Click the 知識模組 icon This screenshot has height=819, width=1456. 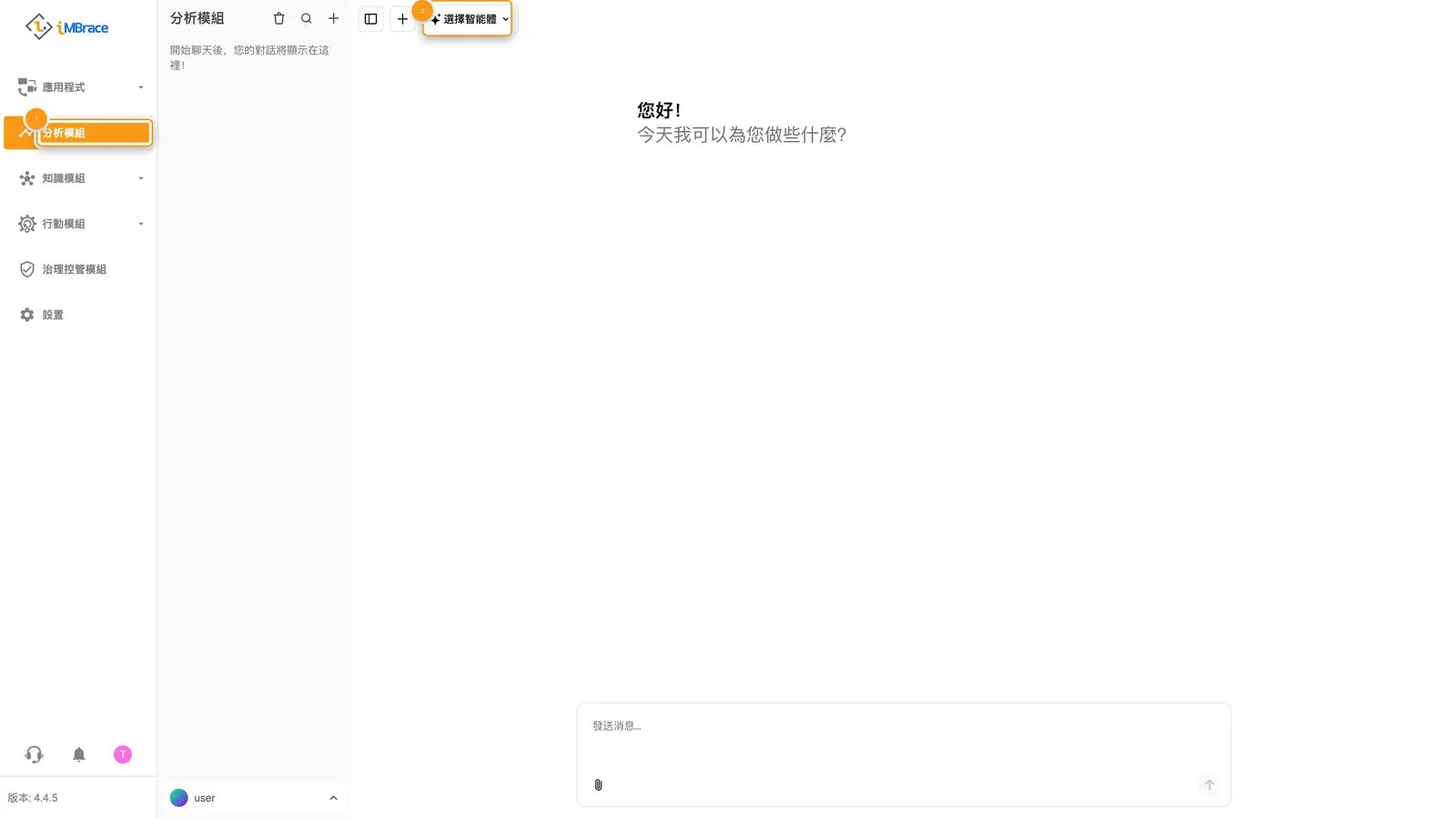pyautogui.click(x=27, y=178)
